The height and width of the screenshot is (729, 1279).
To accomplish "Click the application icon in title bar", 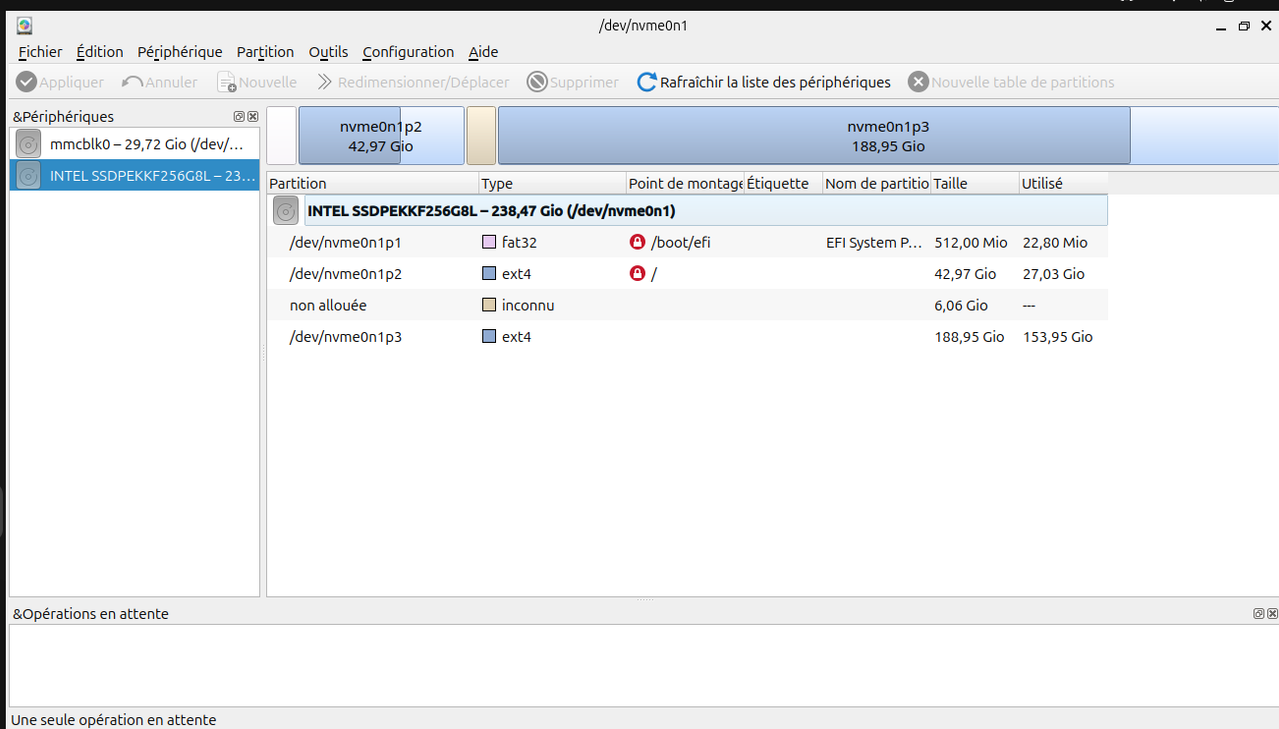I will (24, 26).
